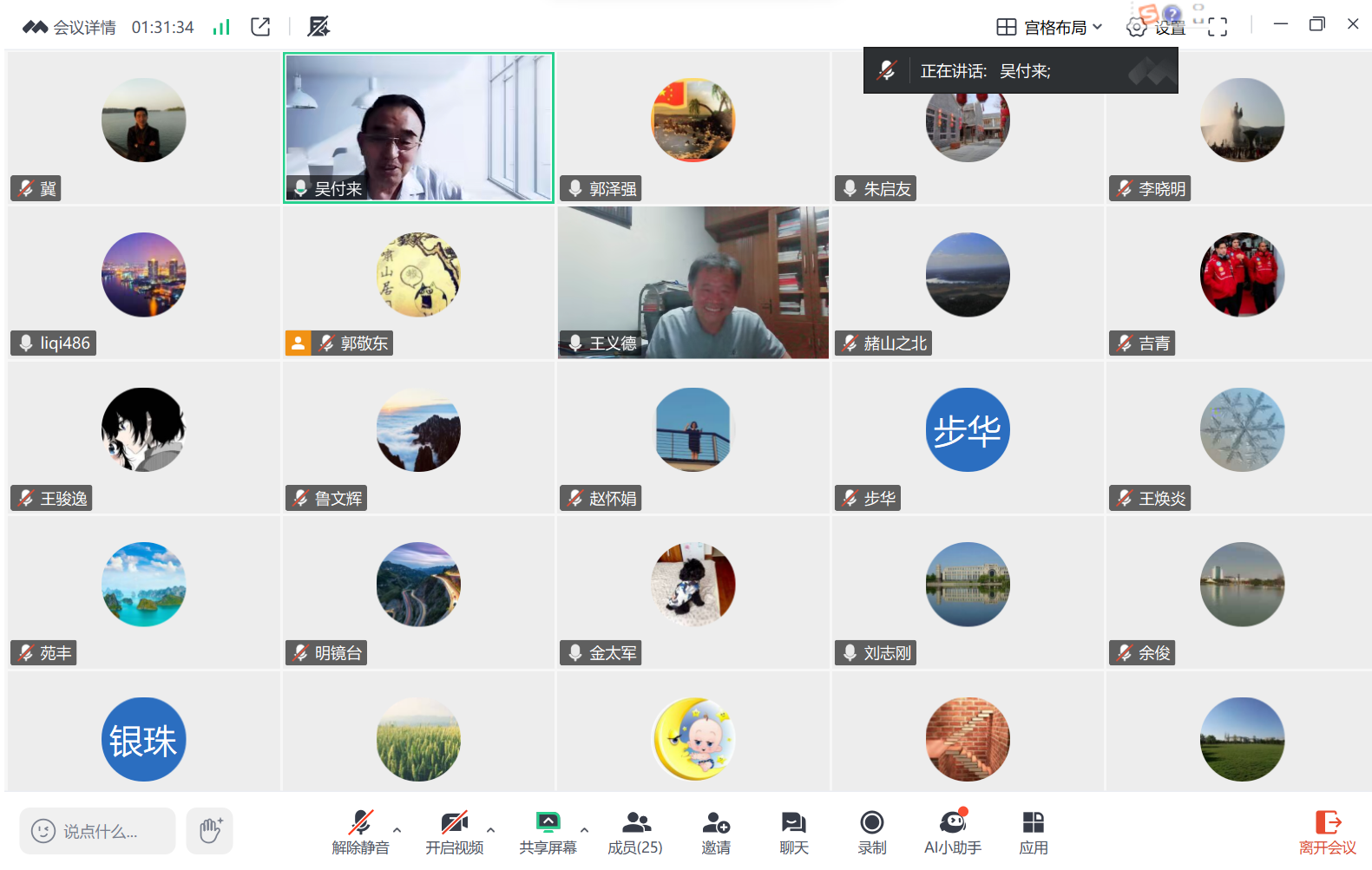
Task: Enter fullscreen mode via brackets icon
Action: point(1218,28)
